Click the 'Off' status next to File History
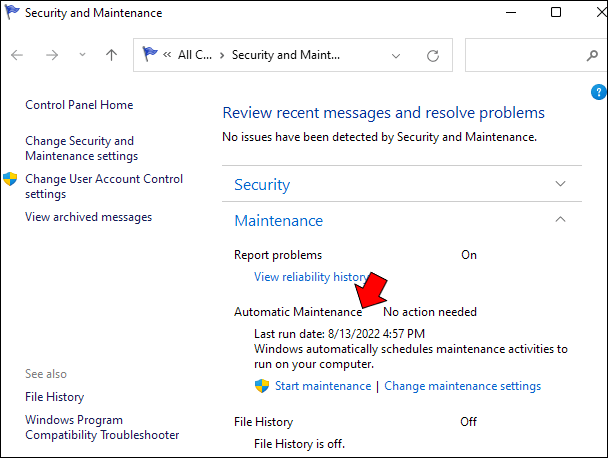 (468, 422)
